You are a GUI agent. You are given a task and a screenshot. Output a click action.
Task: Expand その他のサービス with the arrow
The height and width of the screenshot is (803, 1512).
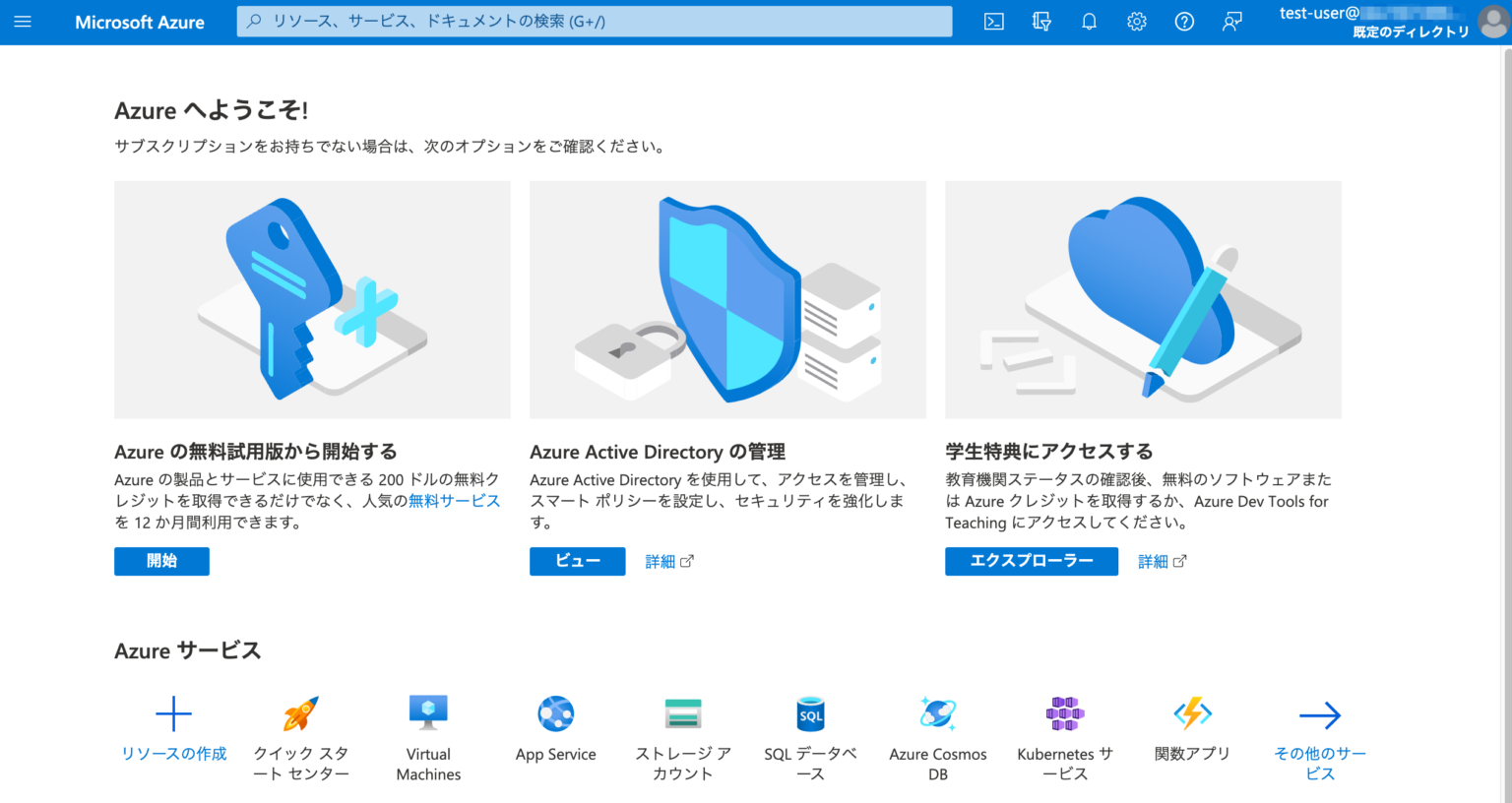tap(1319, 713)
